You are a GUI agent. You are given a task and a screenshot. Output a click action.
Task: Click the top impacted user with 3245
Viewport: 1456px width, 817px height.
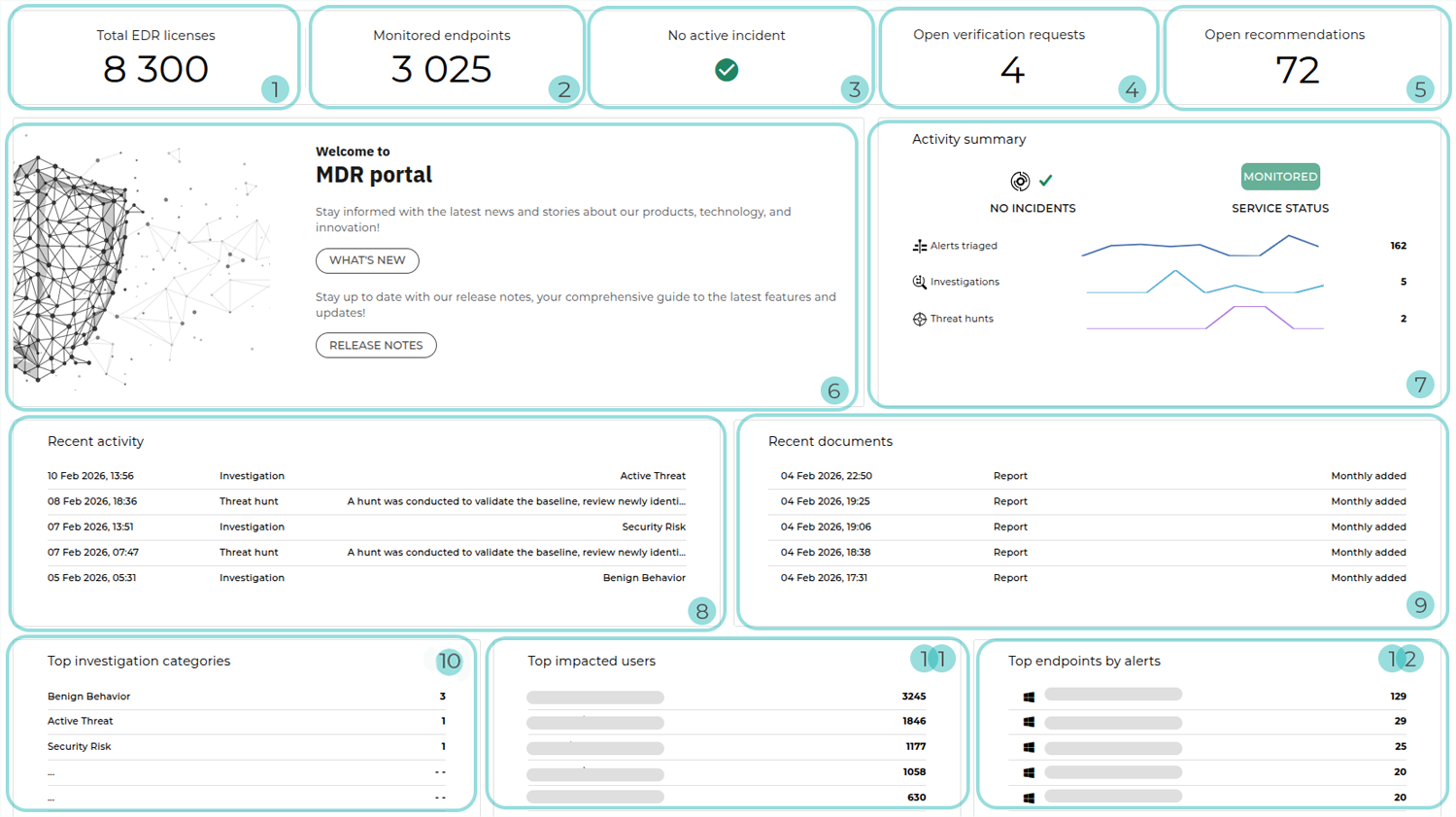pos(595,697)
